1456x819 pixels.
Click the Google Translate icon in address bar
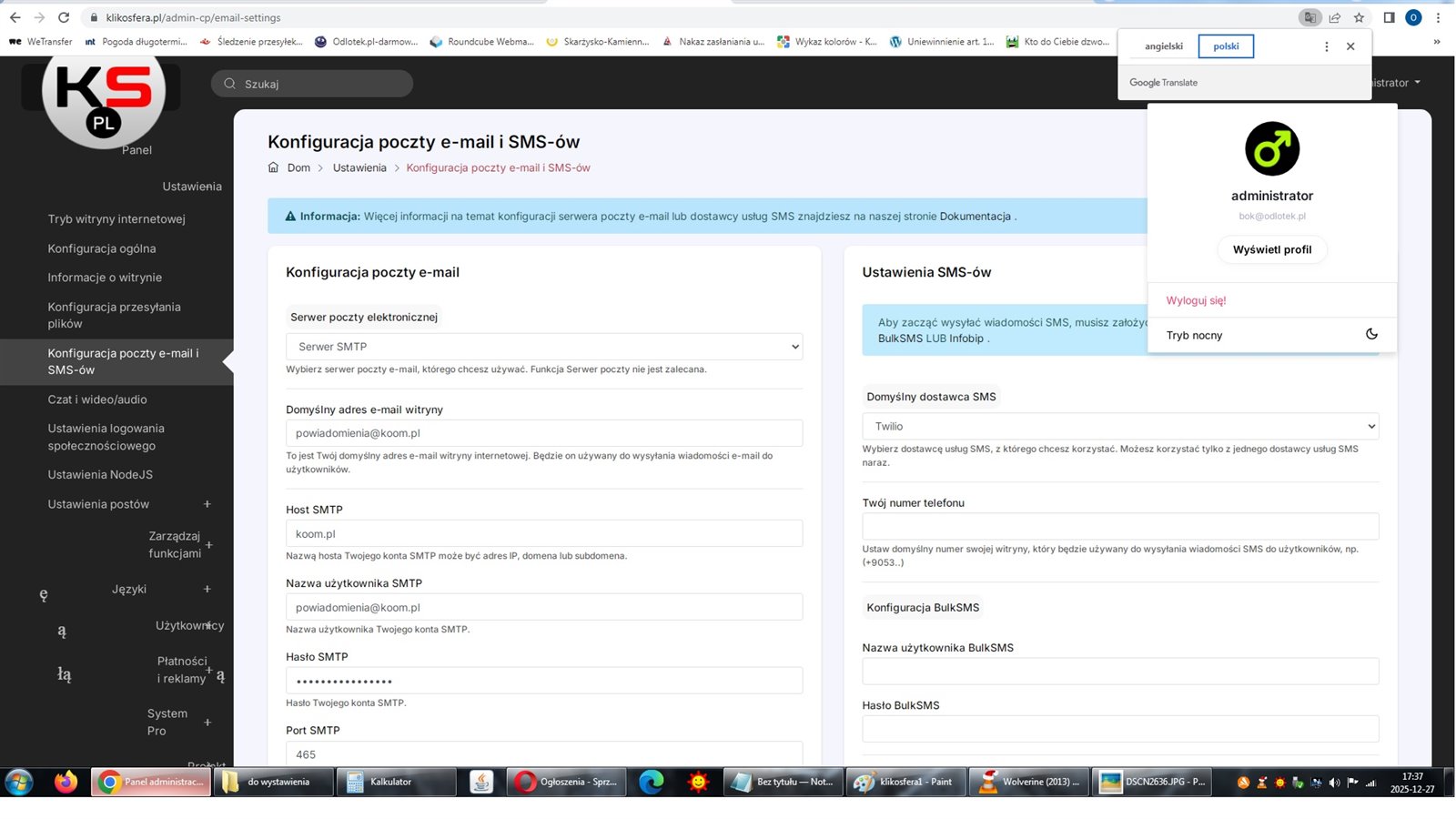click(1309, 17)
